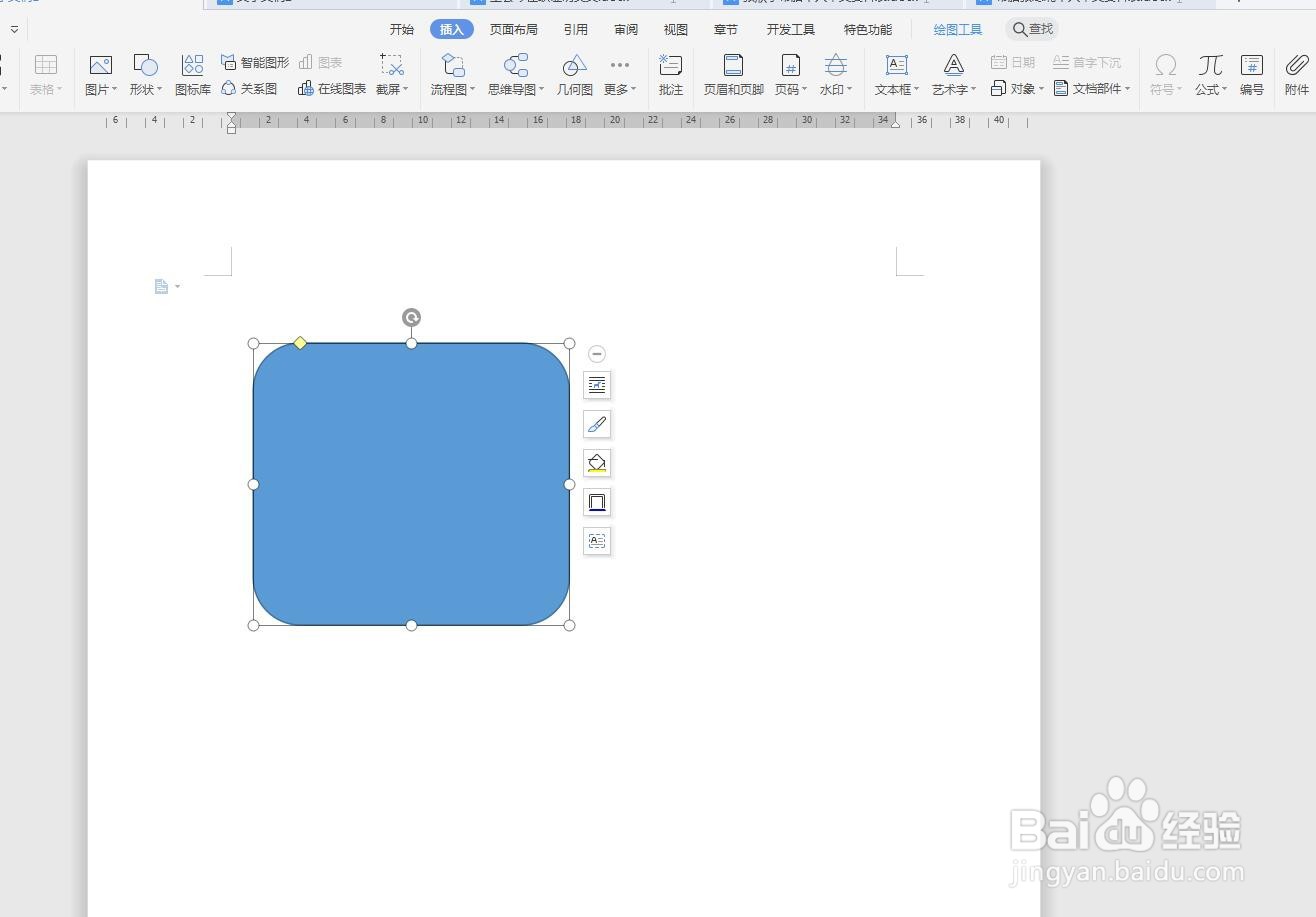Viewport: 1316px width, 917px height.
Task: Open the shape style brush button
Action: pos(597,424)
